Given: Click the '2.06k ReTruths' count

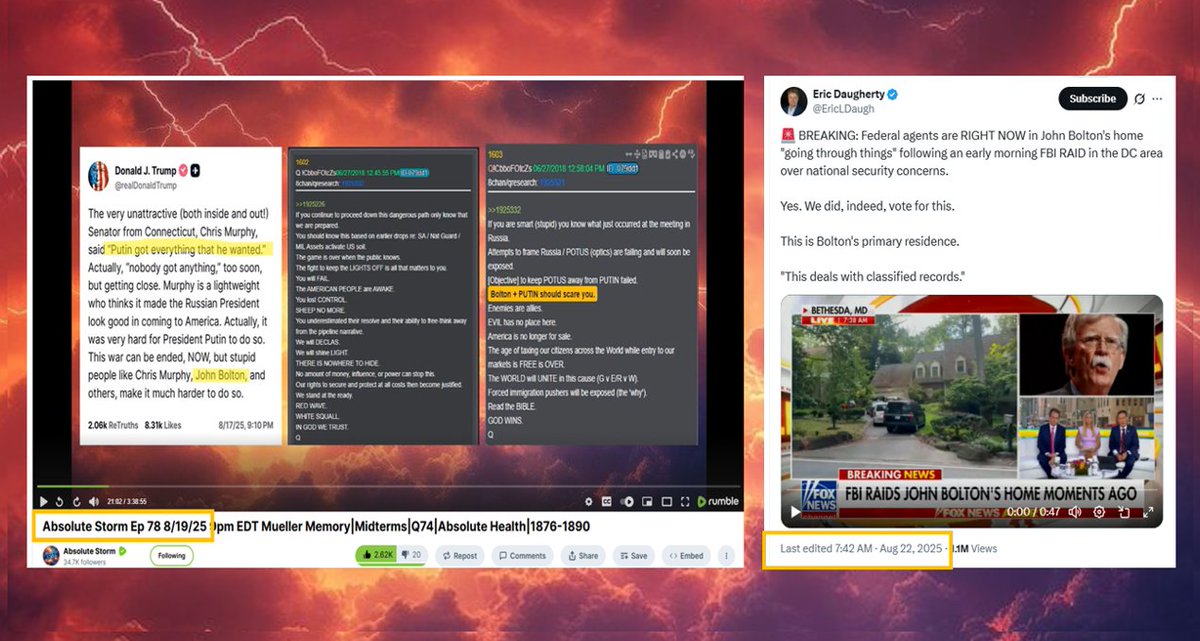Looking at the screenshot, I should [112, 425].
